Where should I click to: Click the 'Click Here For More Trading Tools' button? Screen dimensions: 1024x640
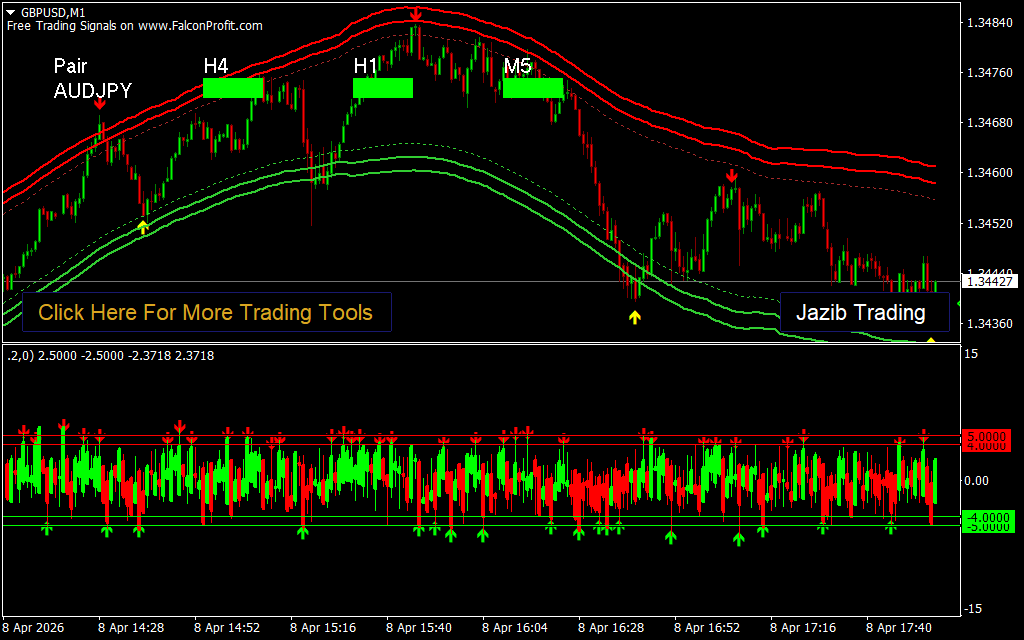(205, 313)
